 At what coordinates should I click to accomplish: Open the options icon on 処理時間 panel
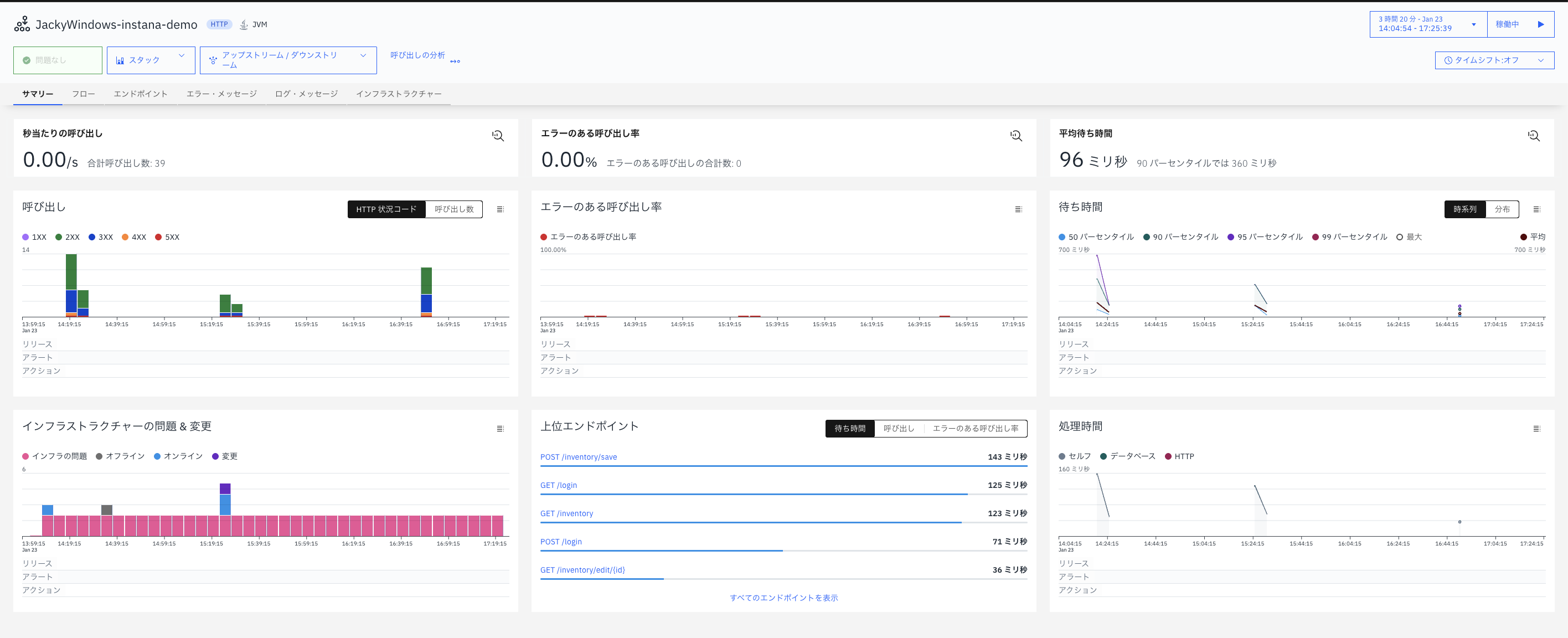coord(1538,429)
